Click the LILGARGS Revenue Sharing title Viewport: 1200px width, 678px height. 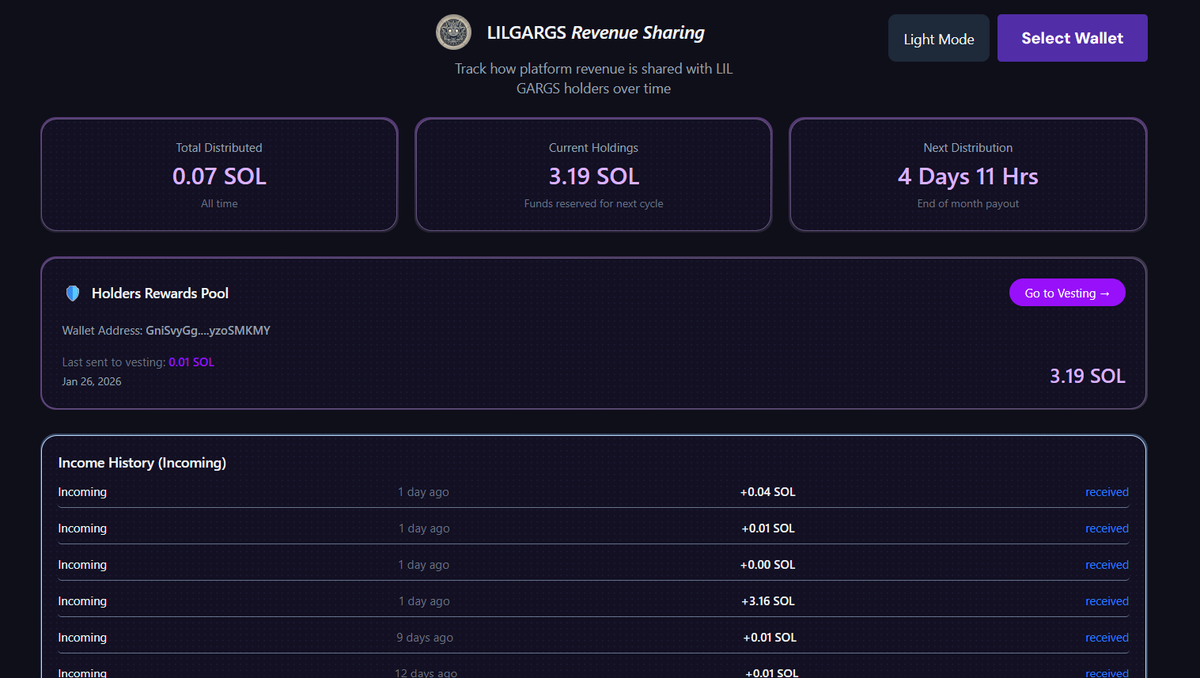pyautogui.click(x=595, y=32)
